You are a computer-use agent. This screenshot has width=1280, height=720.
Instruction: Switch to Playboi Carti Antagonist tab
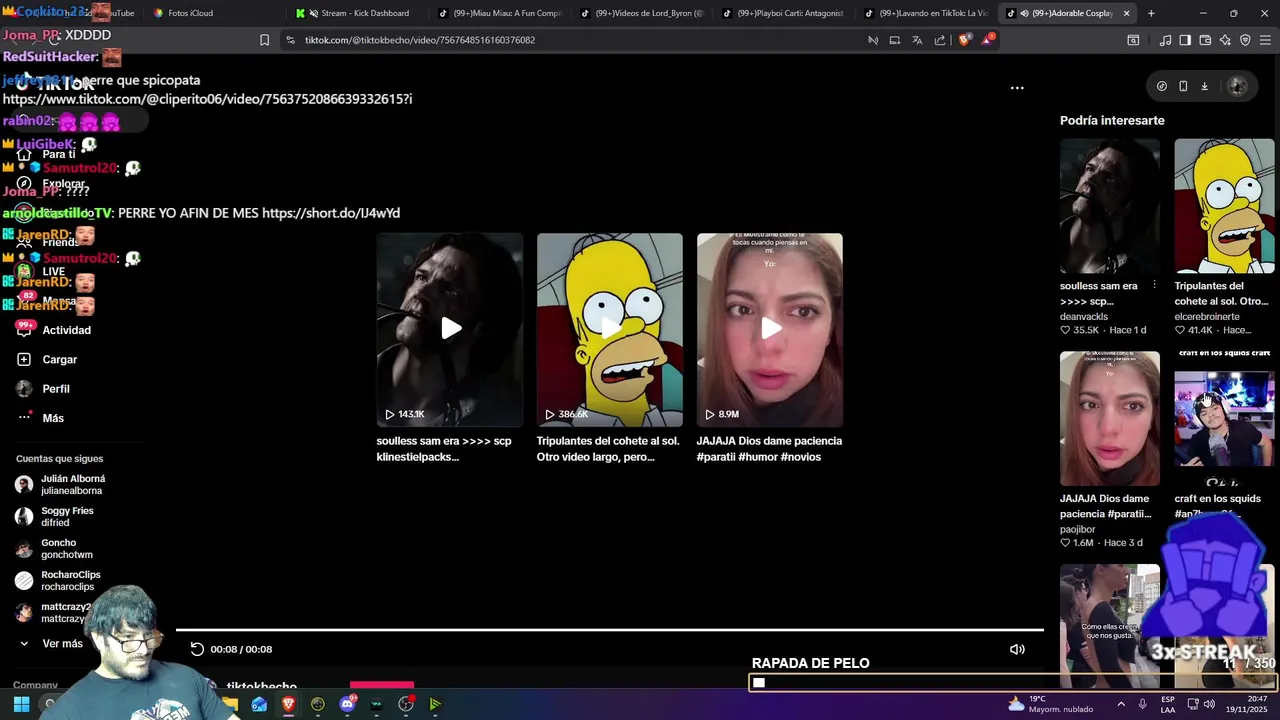tap(785, 13)
